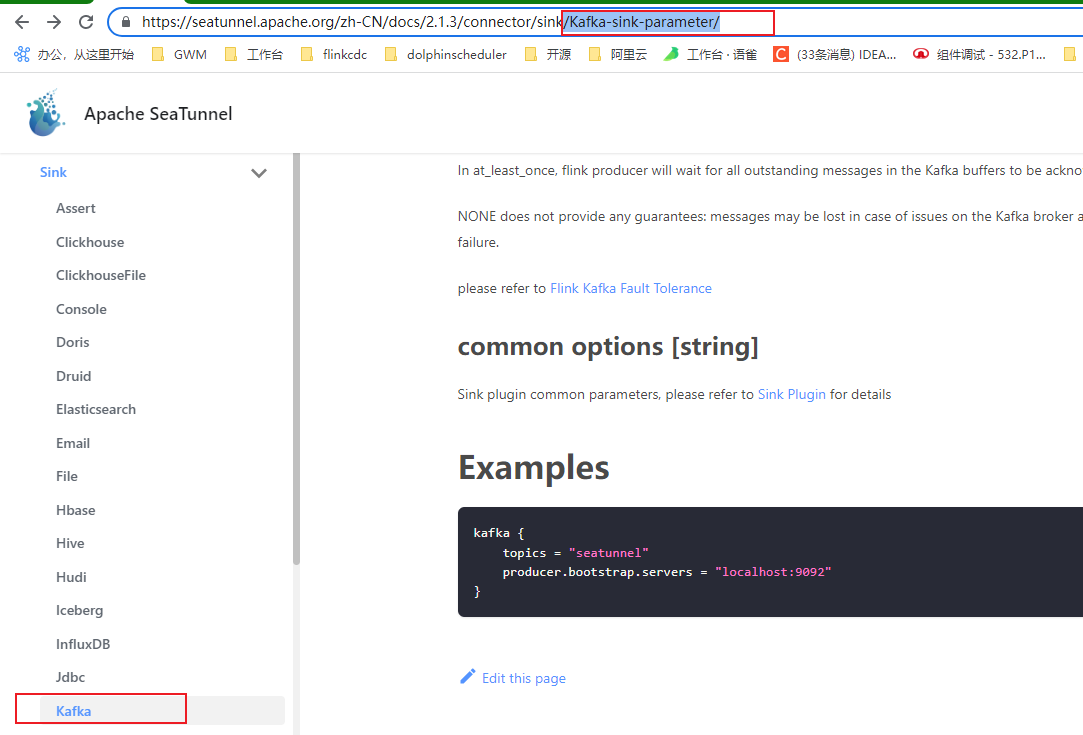Open the (33条消息) IDEA bookmark
1083x735 pixels.
(835, 55)
